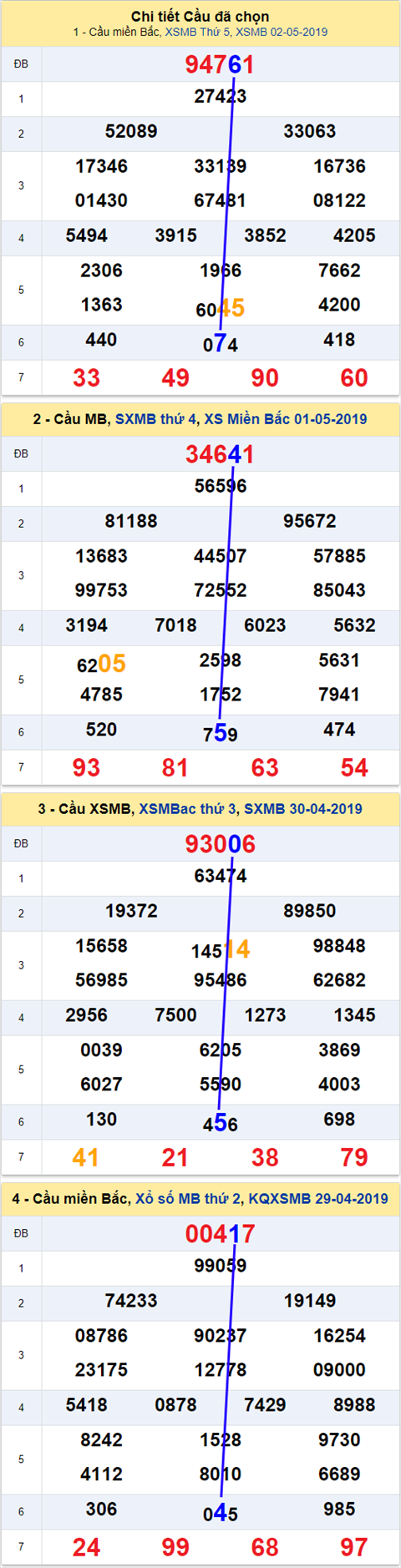Select first prize number 56596

221,486
